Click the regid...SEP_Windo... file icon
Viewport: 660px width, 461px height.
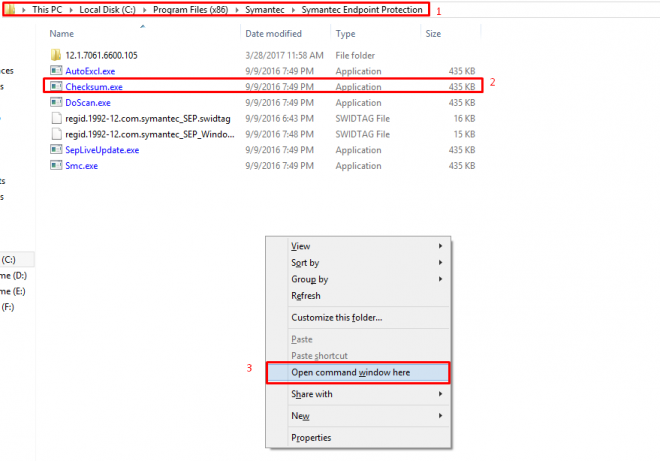56,134
